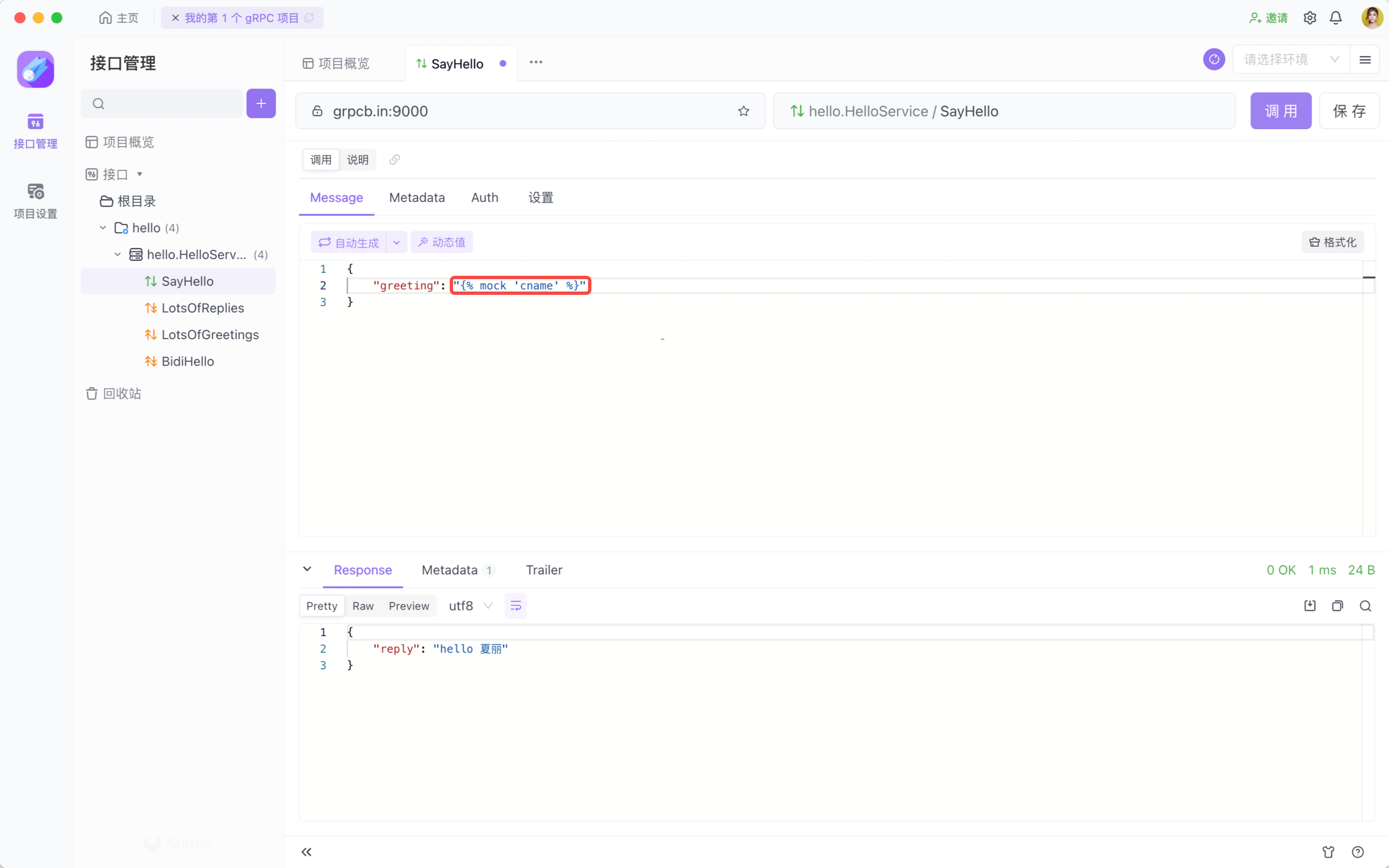Screen dimensions: 1389x868
Task: Toggle the word wrap button in response
Action: coord(516,605)
